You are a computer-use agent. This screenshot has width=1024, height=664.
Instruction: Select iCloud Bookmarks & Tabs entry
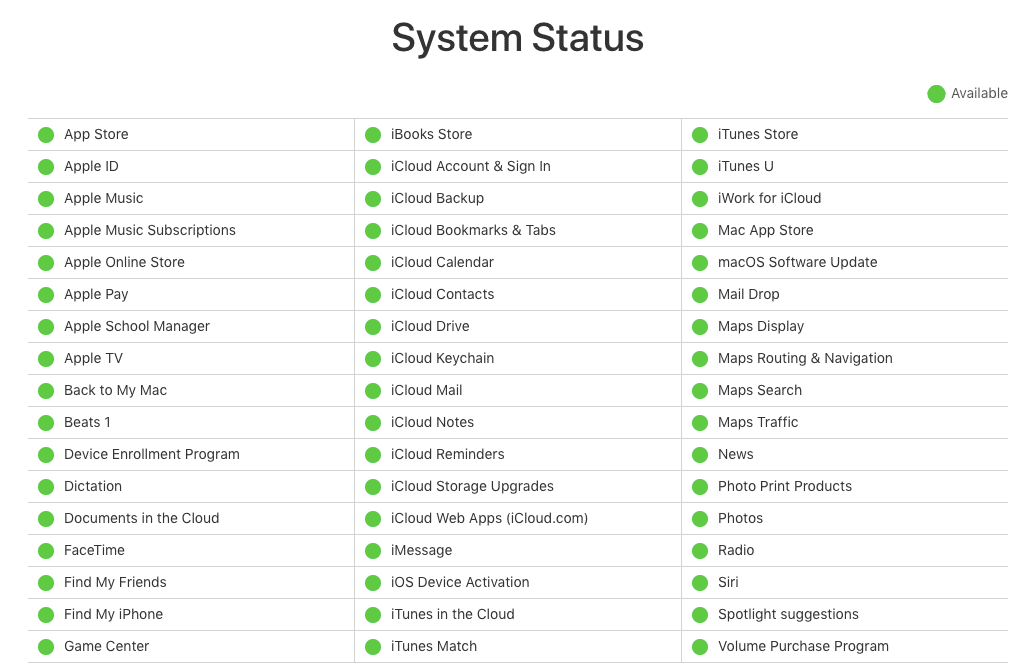pyautogui.click(x=473, y=230)
